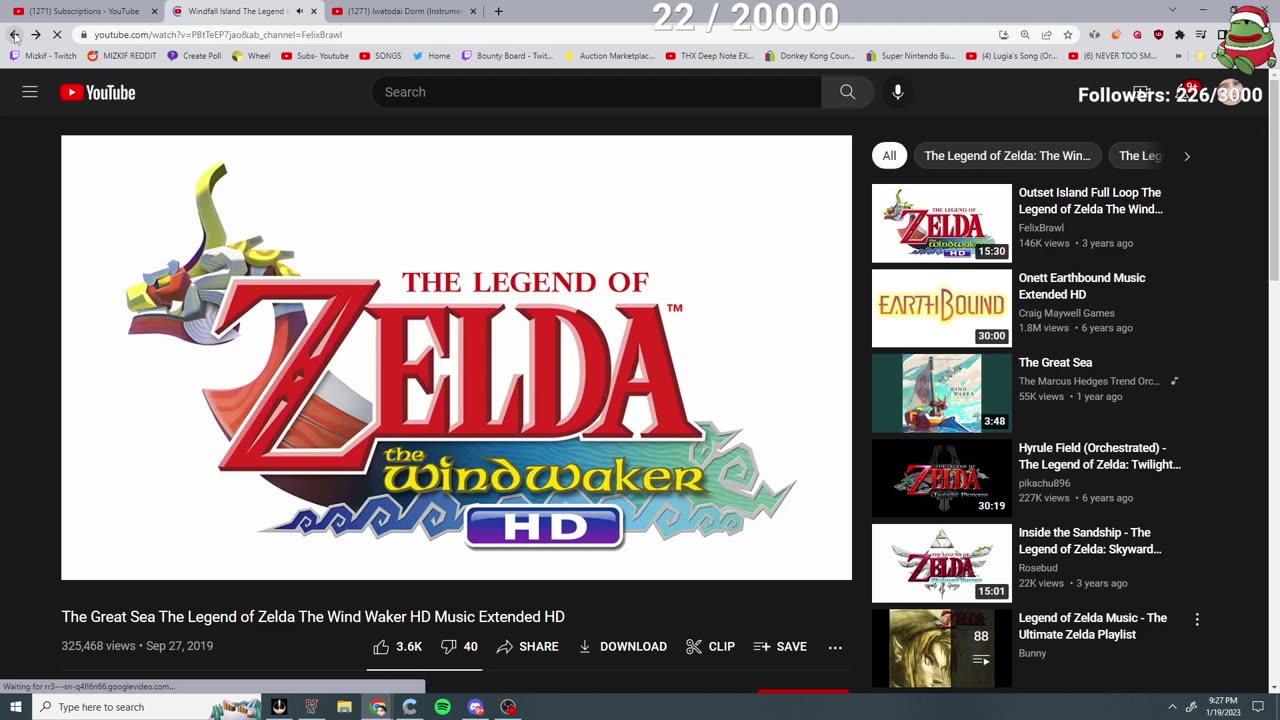Open Chrome from the taskbar
The image size is (1280, 720).
378,707
